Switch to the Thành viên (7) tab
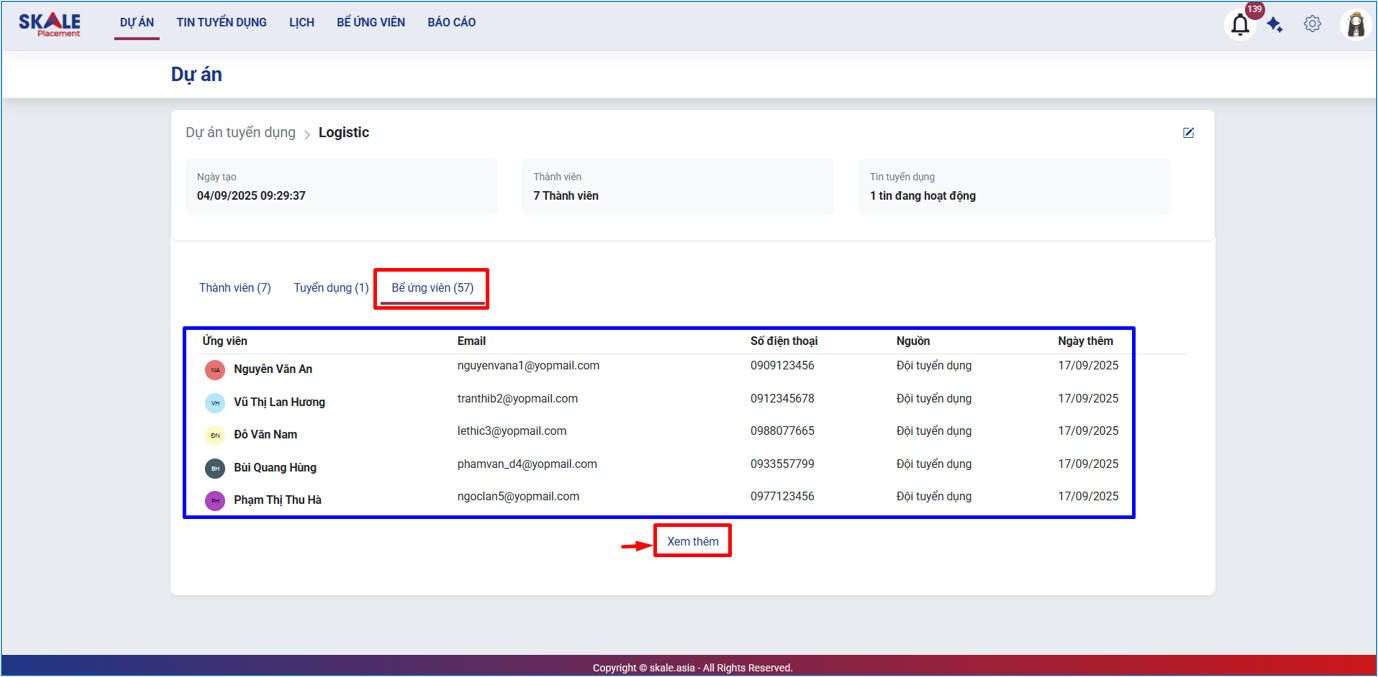 tap(235, 288)
